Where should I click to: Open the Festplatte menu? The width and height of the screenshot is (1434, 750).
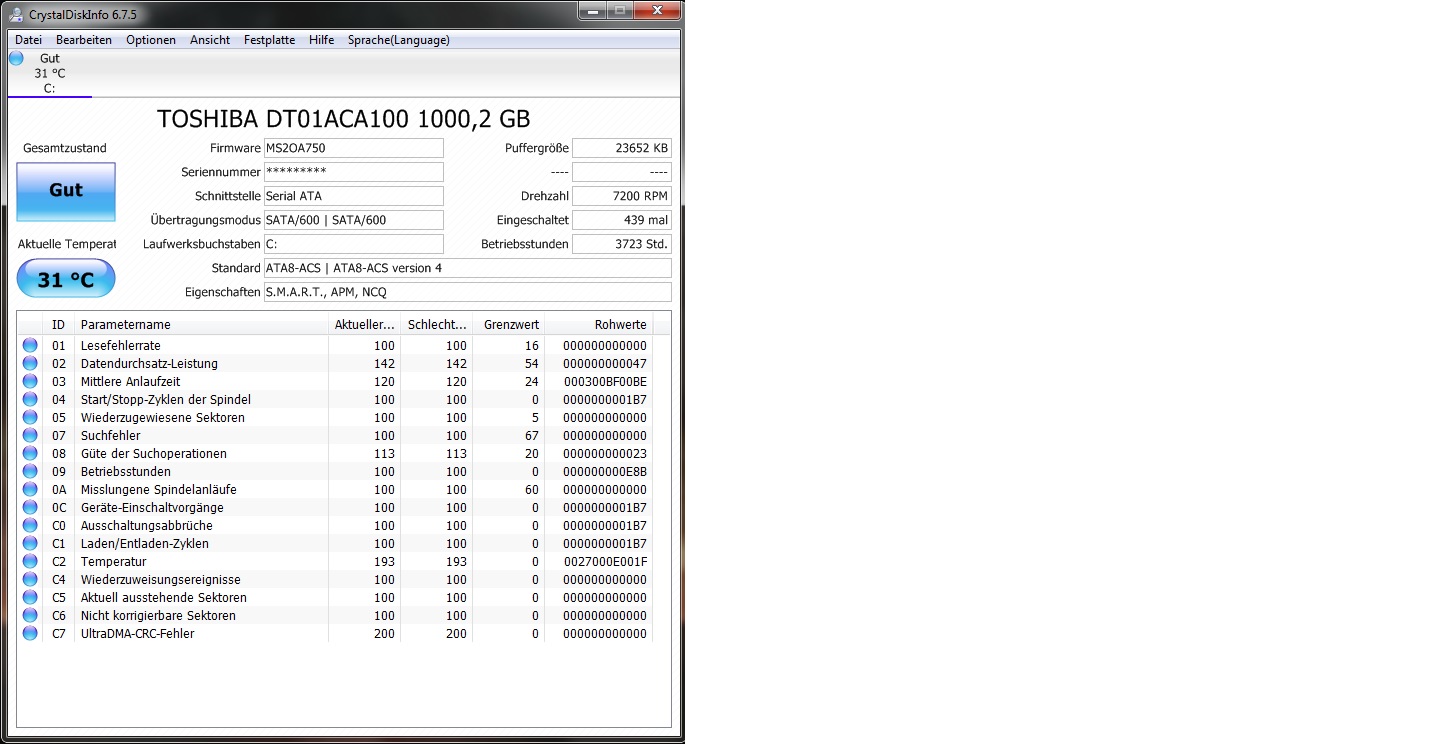point(270,40)
